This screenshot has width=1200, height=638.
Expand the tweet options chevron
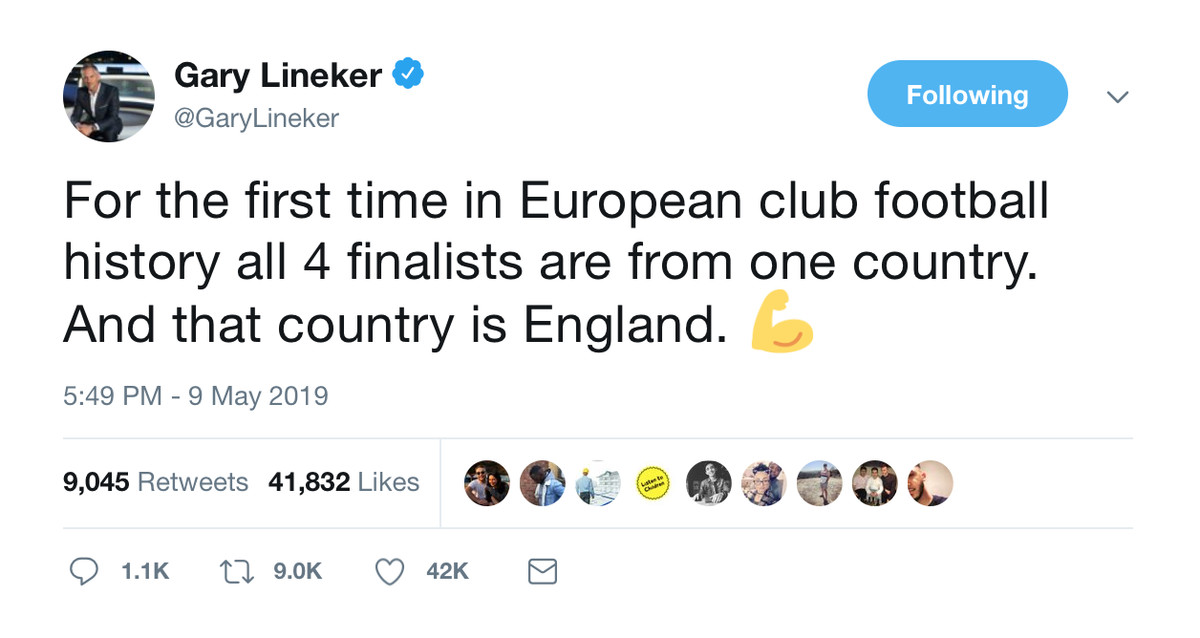pyautogui.click(x=1117, y=97)
